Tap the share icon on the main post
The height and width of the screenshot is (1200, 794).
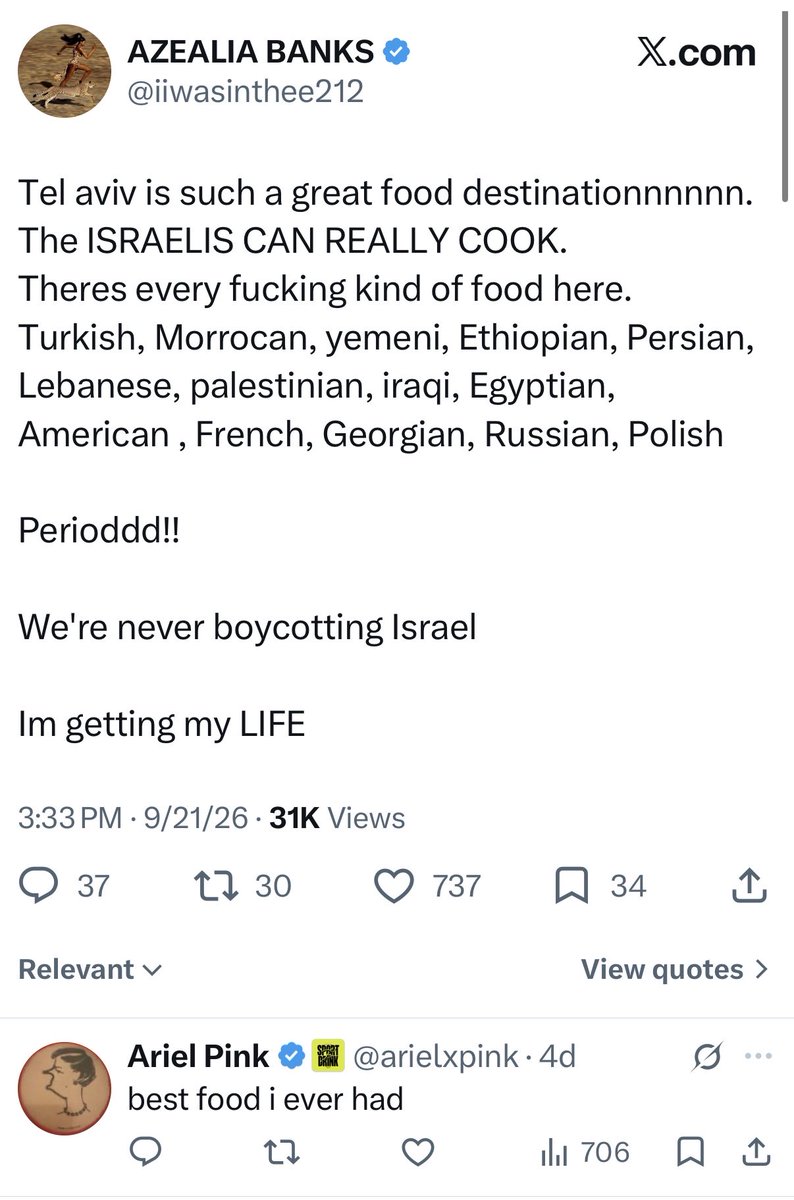point(751,885)
